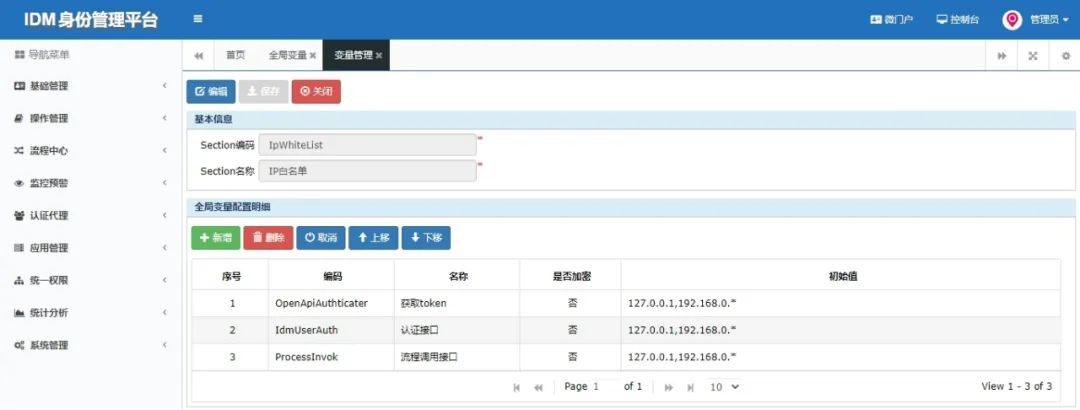Screen dimensions: 1080x410
Task: Open the rows-per-page 10 dropdown
Action: (x=725, y=387)
